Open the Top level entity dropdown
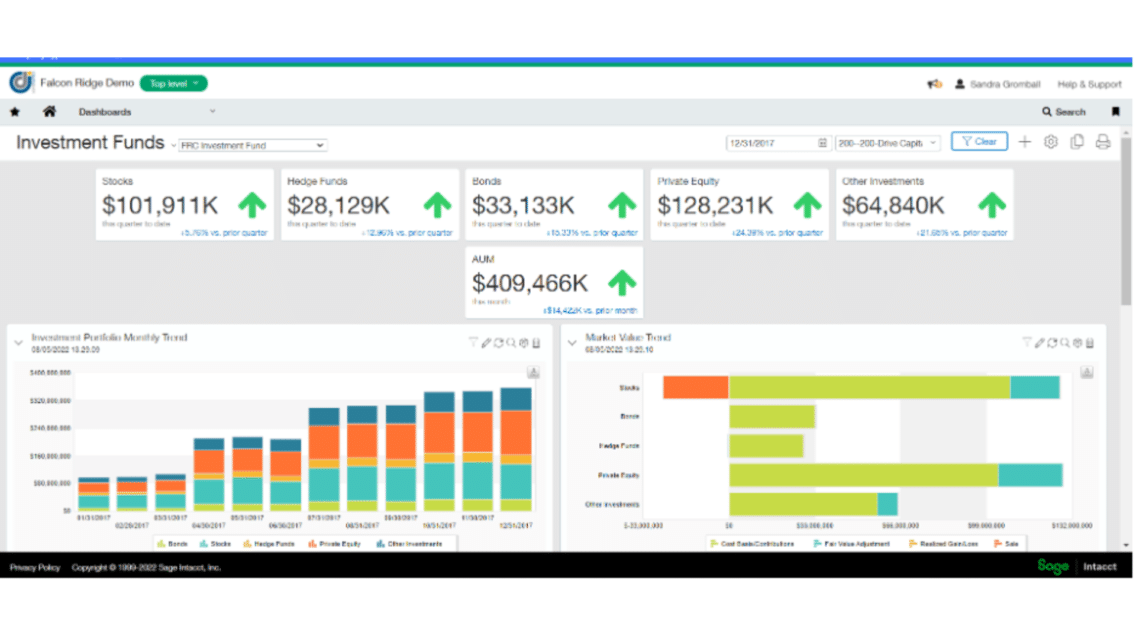Viewport: 1136px width, 639px height. tap(174, 83)
